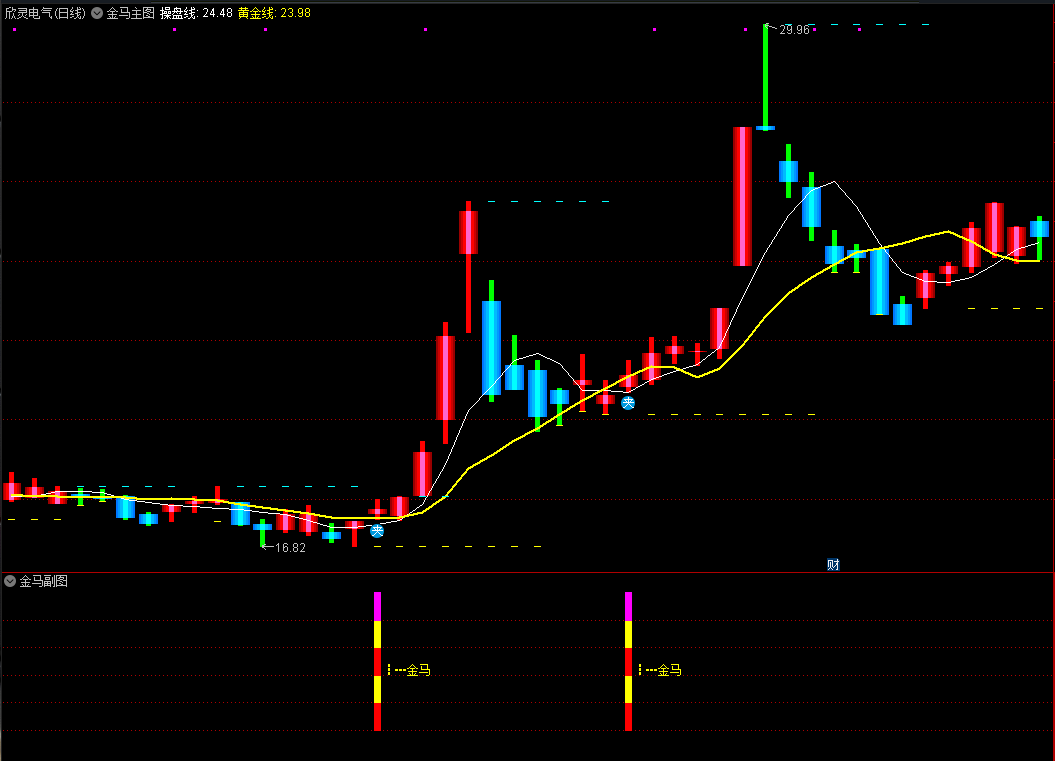Select the 金马副图 indicator name
Viewport: 1055px width, 761px height.
click(44, 581)
